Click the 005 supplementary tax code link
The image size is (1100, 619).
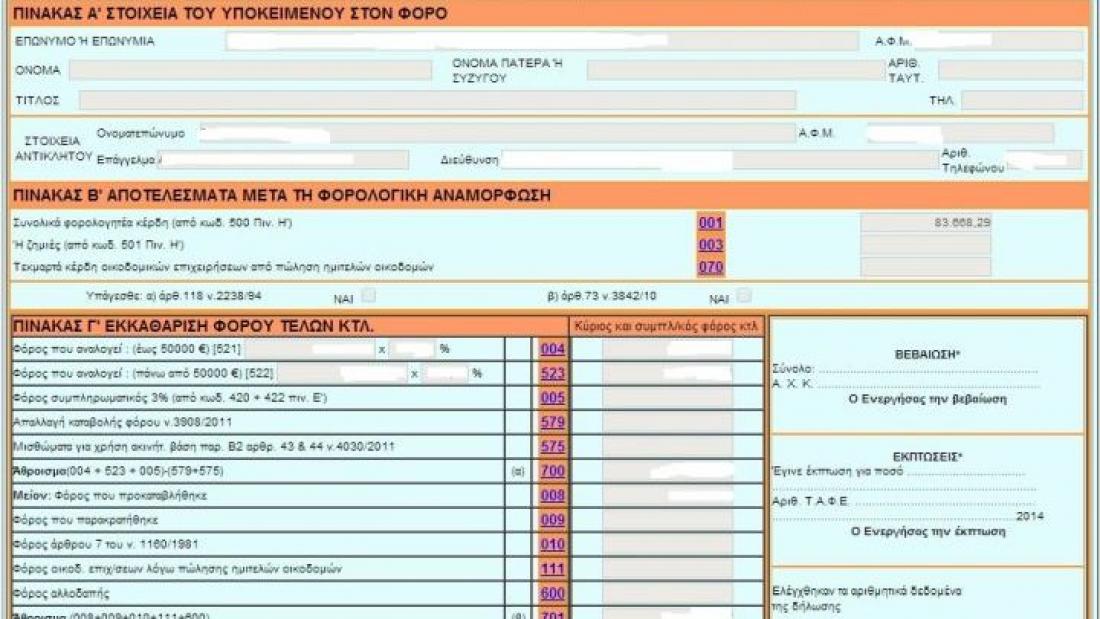point(552,398)
